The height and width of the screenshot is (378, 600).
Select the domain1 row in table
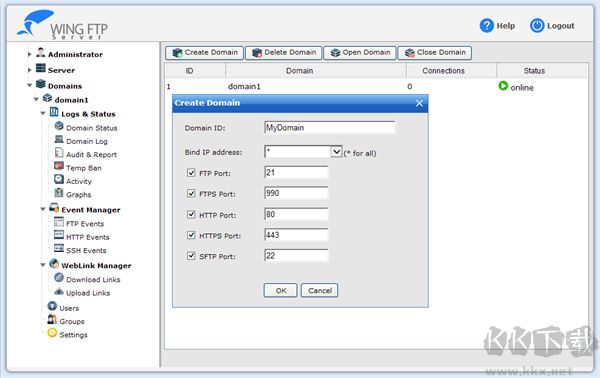(x=377, y=86)
